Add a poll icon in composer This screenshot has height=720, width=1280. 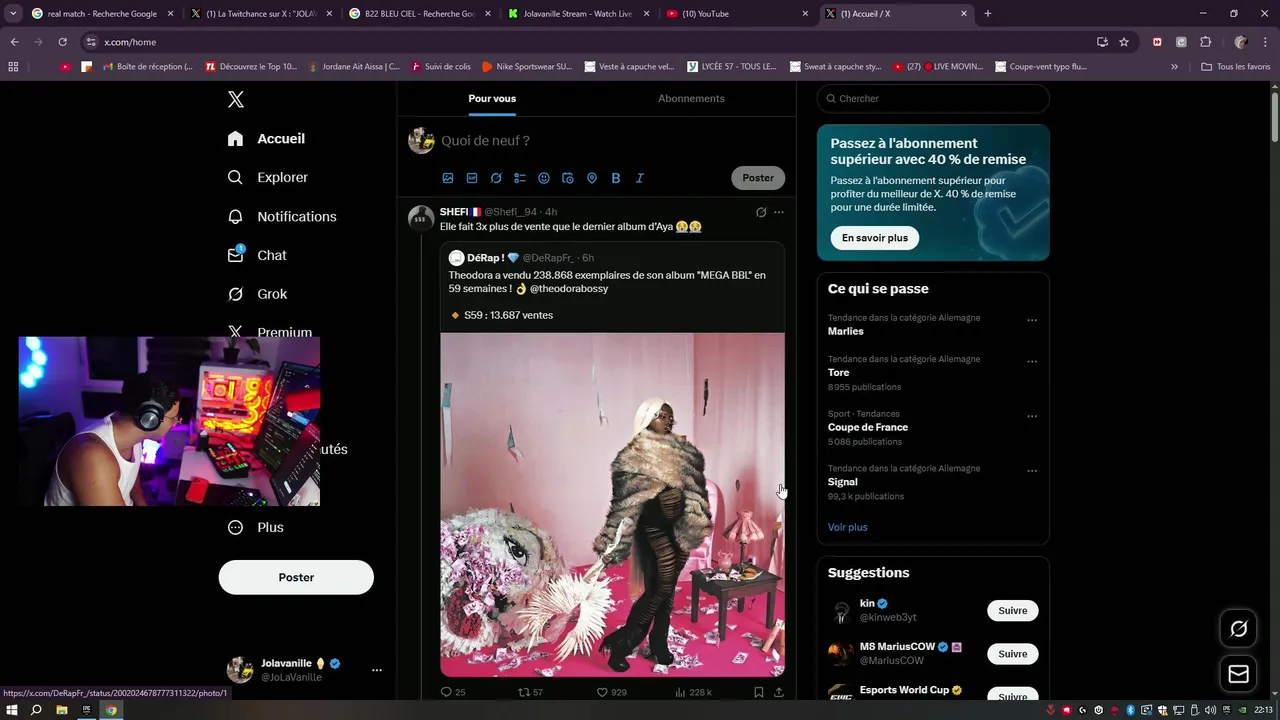coord(520,178)
